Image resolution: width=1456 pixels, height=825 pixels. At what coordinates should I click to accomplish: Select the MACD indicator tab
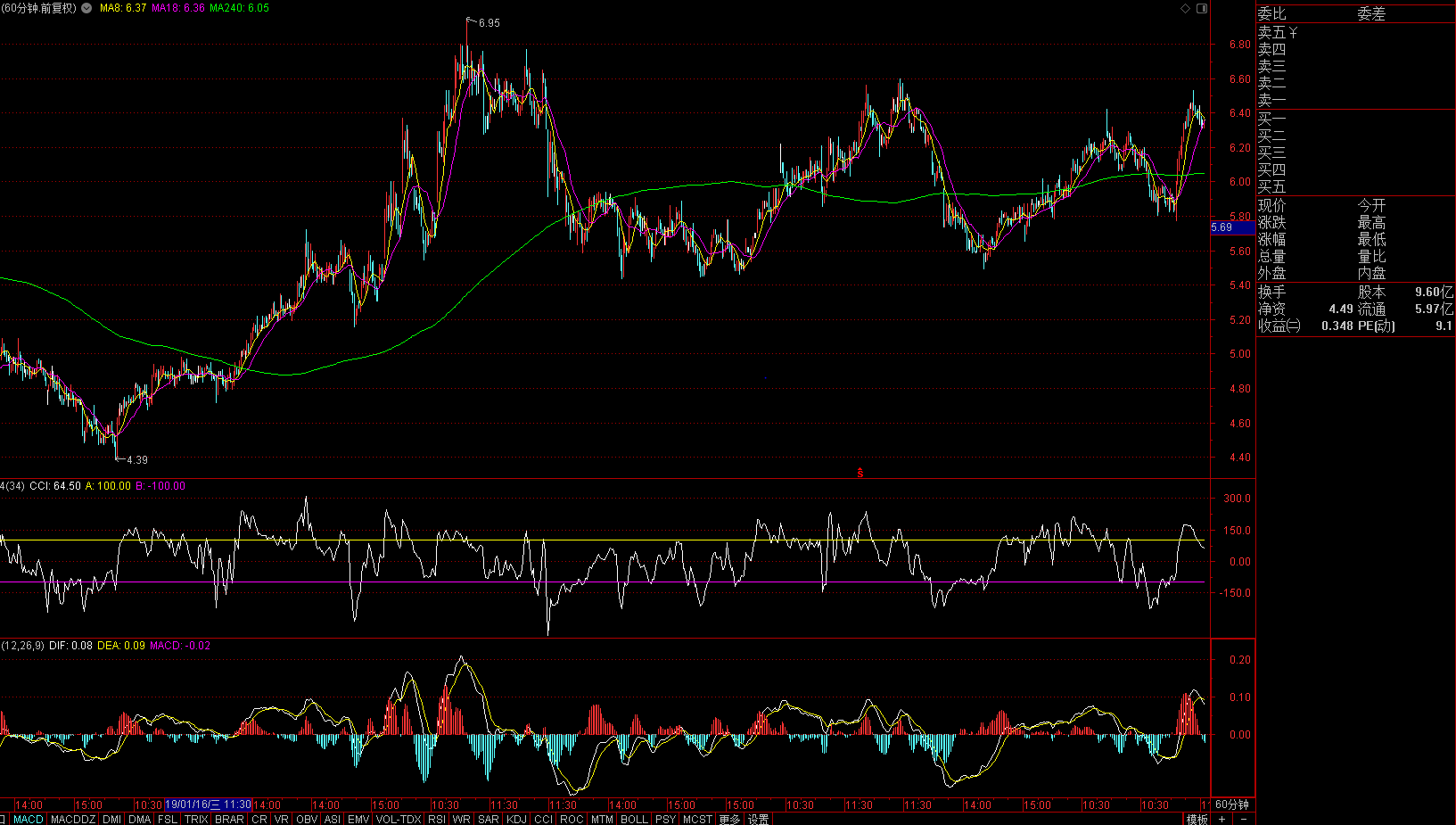(29, 819)
